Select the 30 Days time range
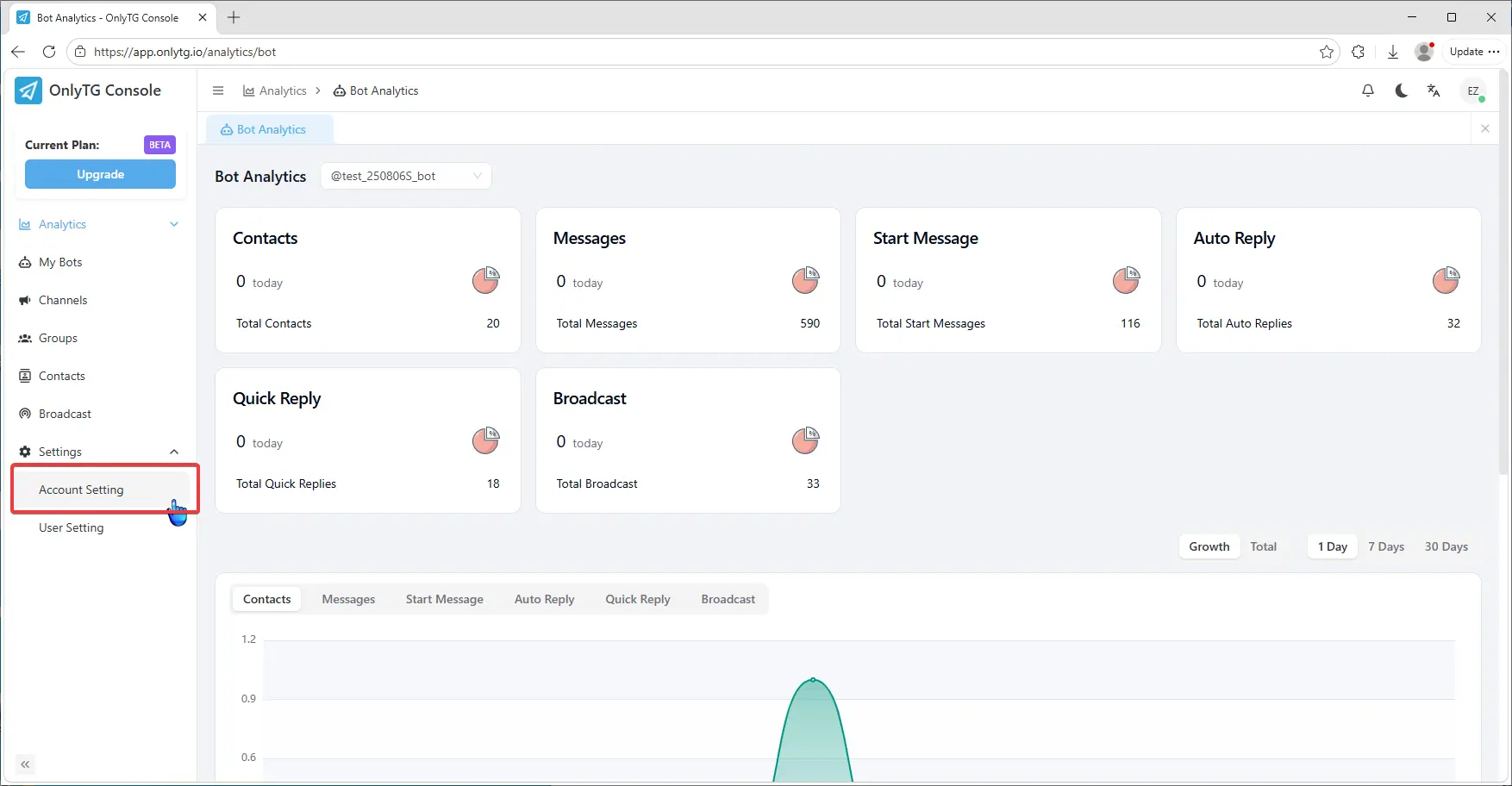The width and height of the screenshot is (1512, 786). (1446, 546)
